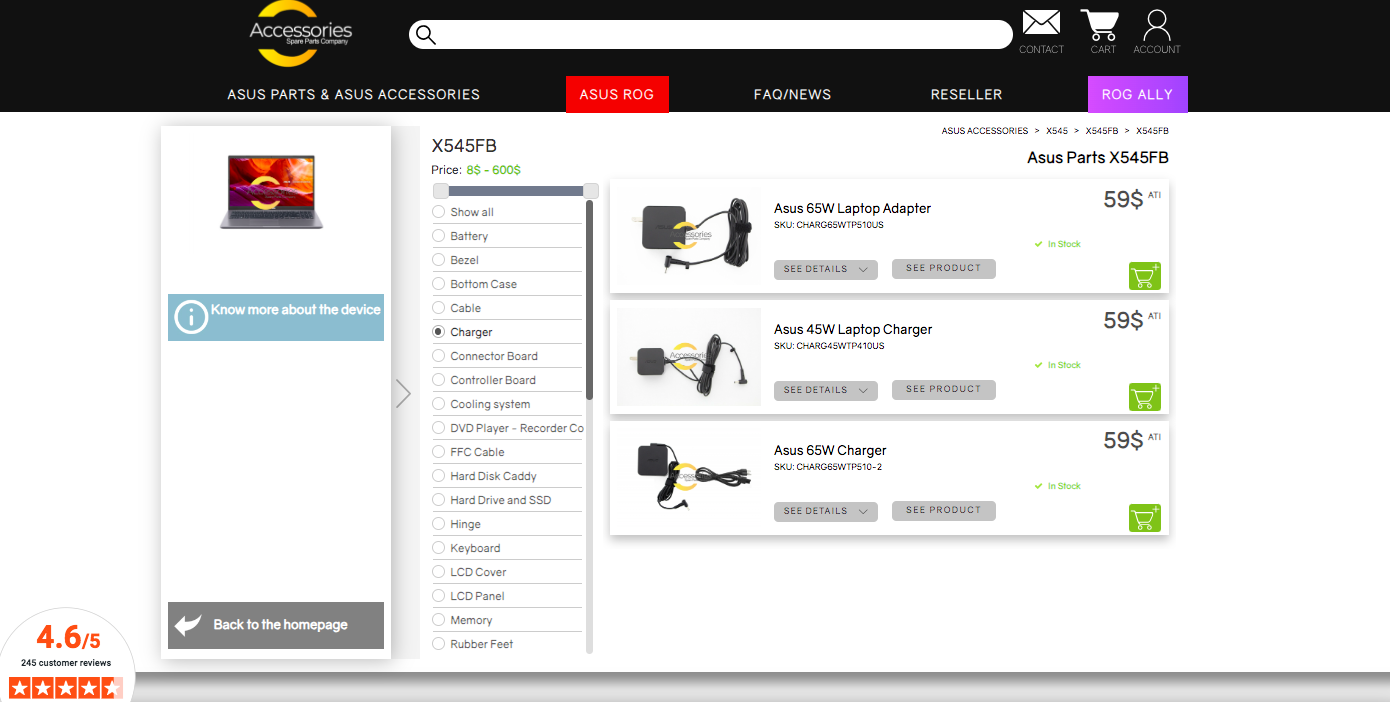Click the review stars rating badge

tap(65, 688)
